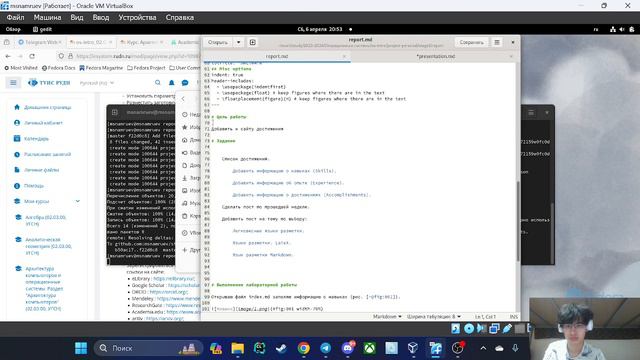Open the messages chat bubble icon
Viewport: 640px width, 360px height.
pos(185,82)
